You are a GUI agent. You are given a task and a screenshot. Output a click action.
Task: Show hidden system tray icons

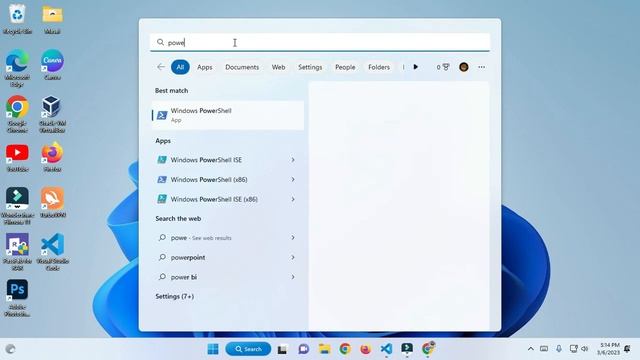point(531,349)
